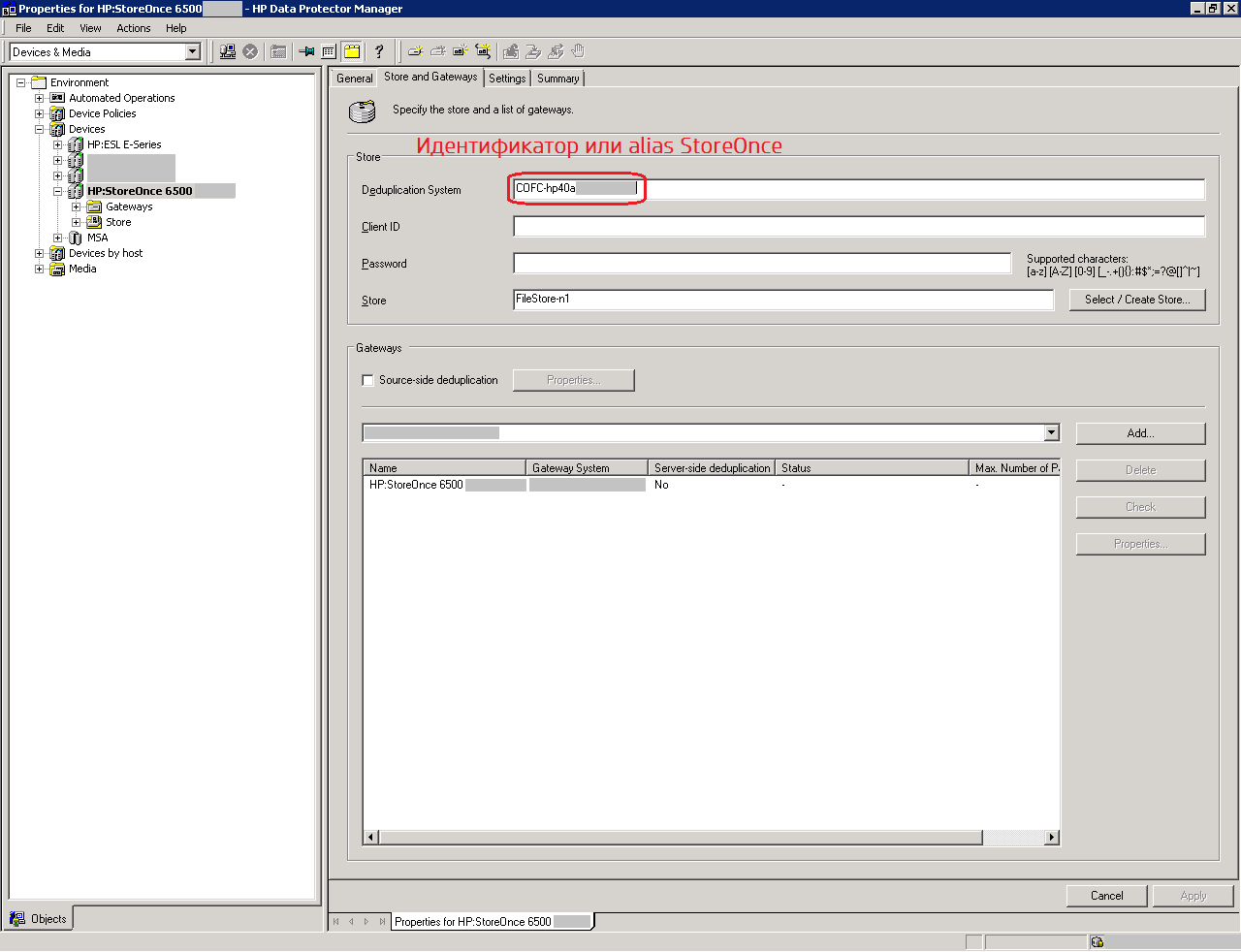This screenshot has height=952, width=1241.
Task: Click the table grid view toolbar icon
Action: 329,51
